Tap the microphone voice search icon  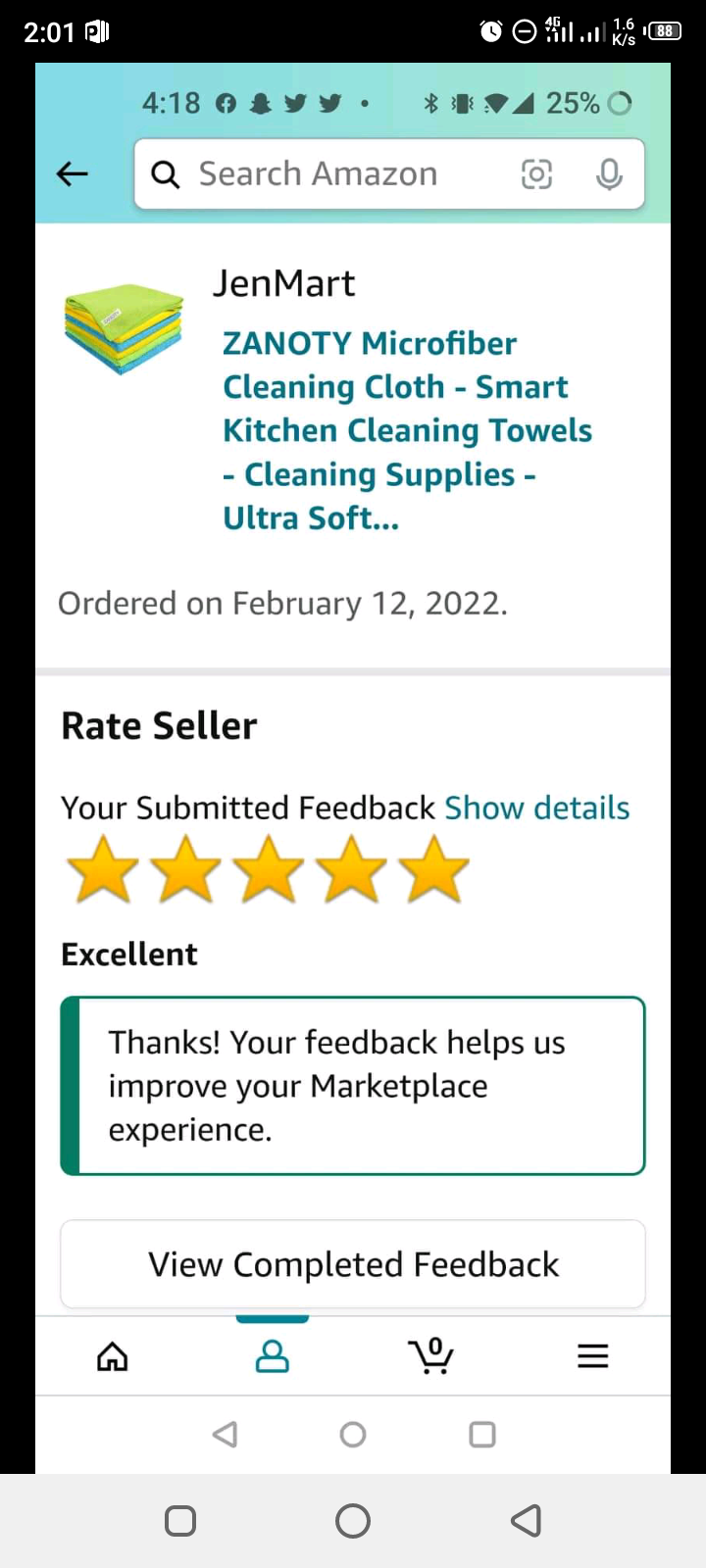pyautogui.click(x=609, y=174)
